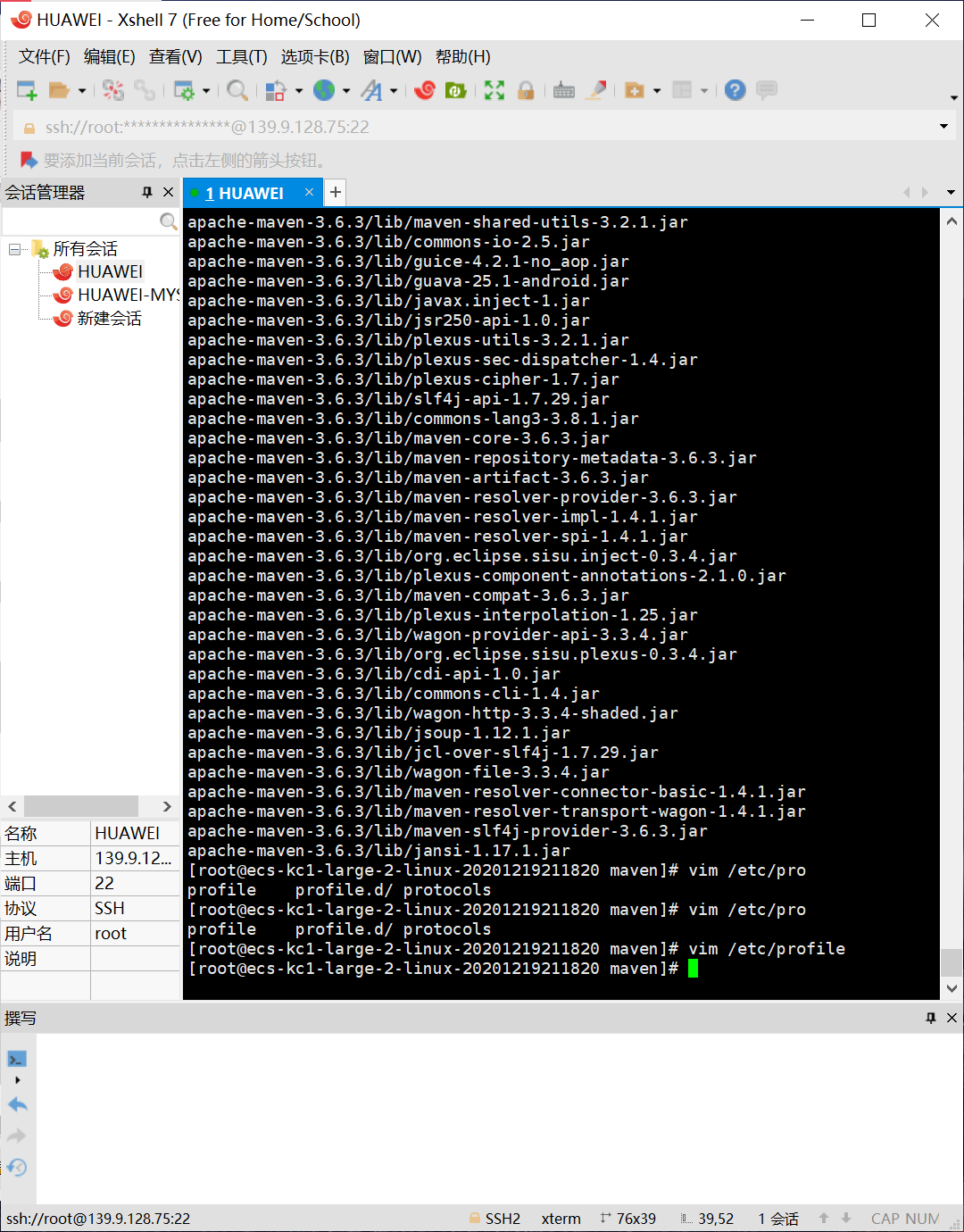
Task: Click the globe encoding icon
Action: 324,90
